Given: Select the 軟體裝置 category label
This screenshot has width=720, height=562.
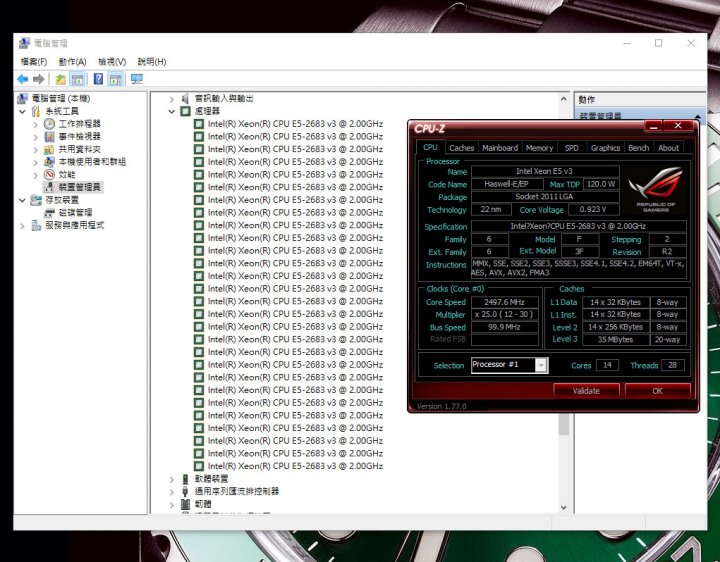Looking at the screenshot, I should pyautogui.click(x=211, y=478).
